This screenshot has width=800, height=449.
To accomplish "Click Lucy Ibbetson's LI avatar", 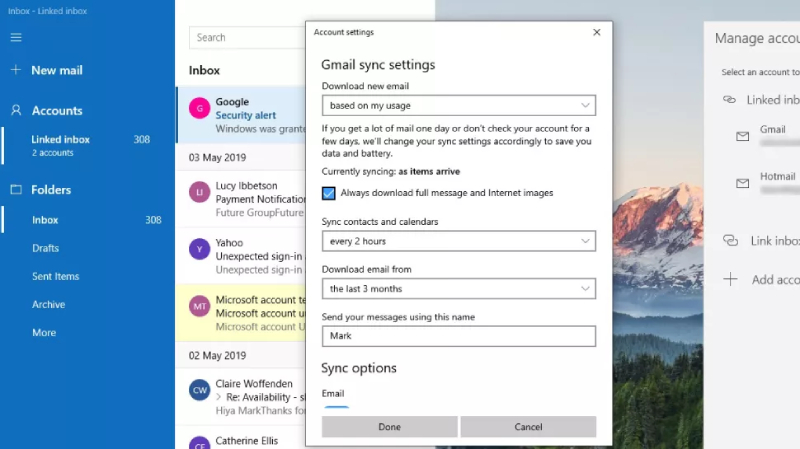I will pyautogui.click(x=199, y=192).
